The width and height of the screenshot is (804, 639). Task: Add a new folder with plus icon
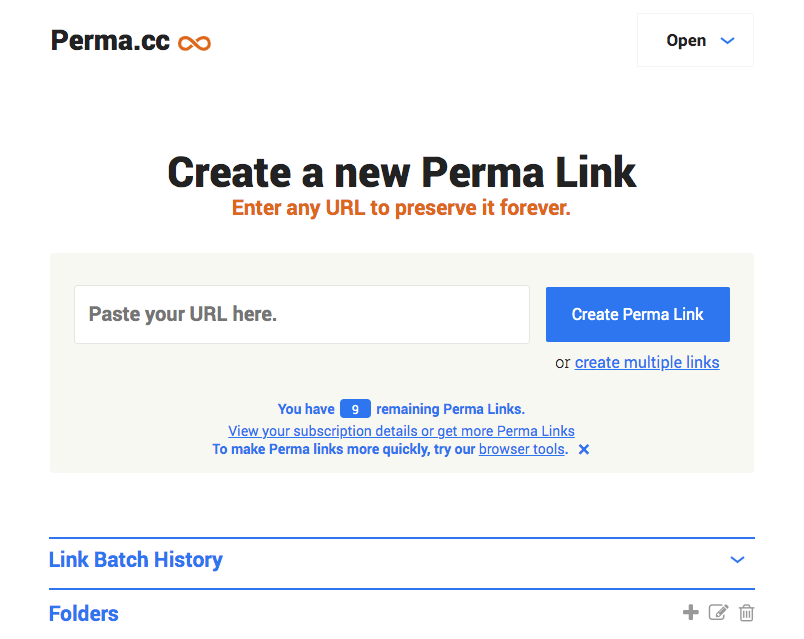point(690,612)
